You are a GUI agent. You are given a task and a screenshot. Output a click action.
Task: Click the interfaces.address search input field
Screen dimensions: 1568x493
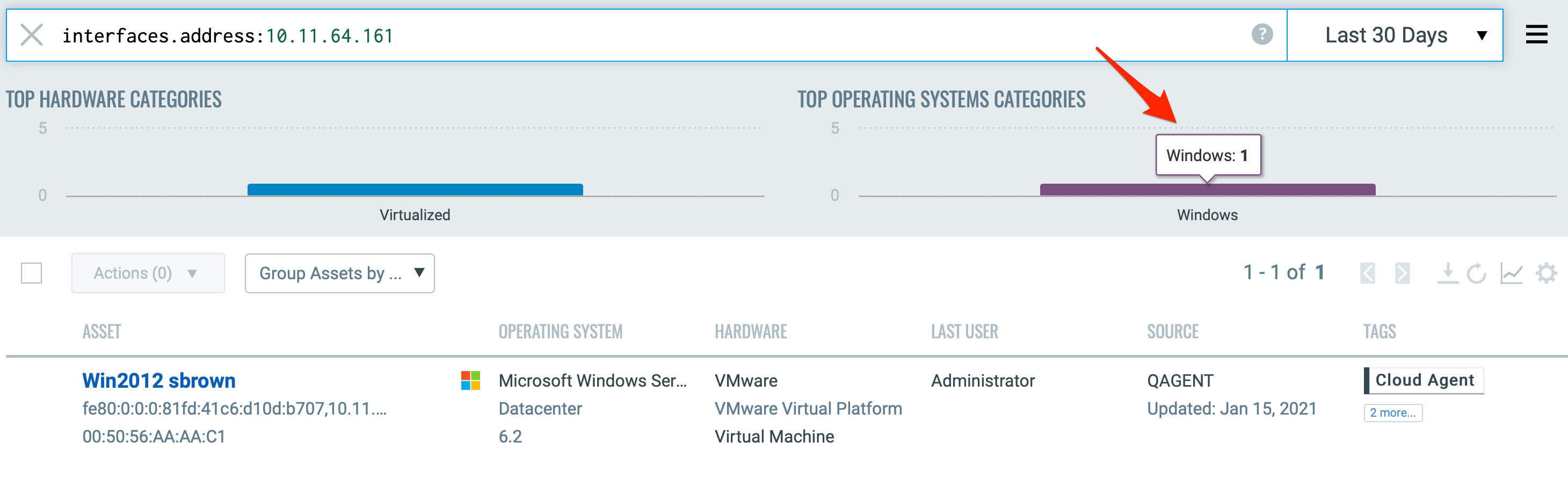[x=645, y=35]
